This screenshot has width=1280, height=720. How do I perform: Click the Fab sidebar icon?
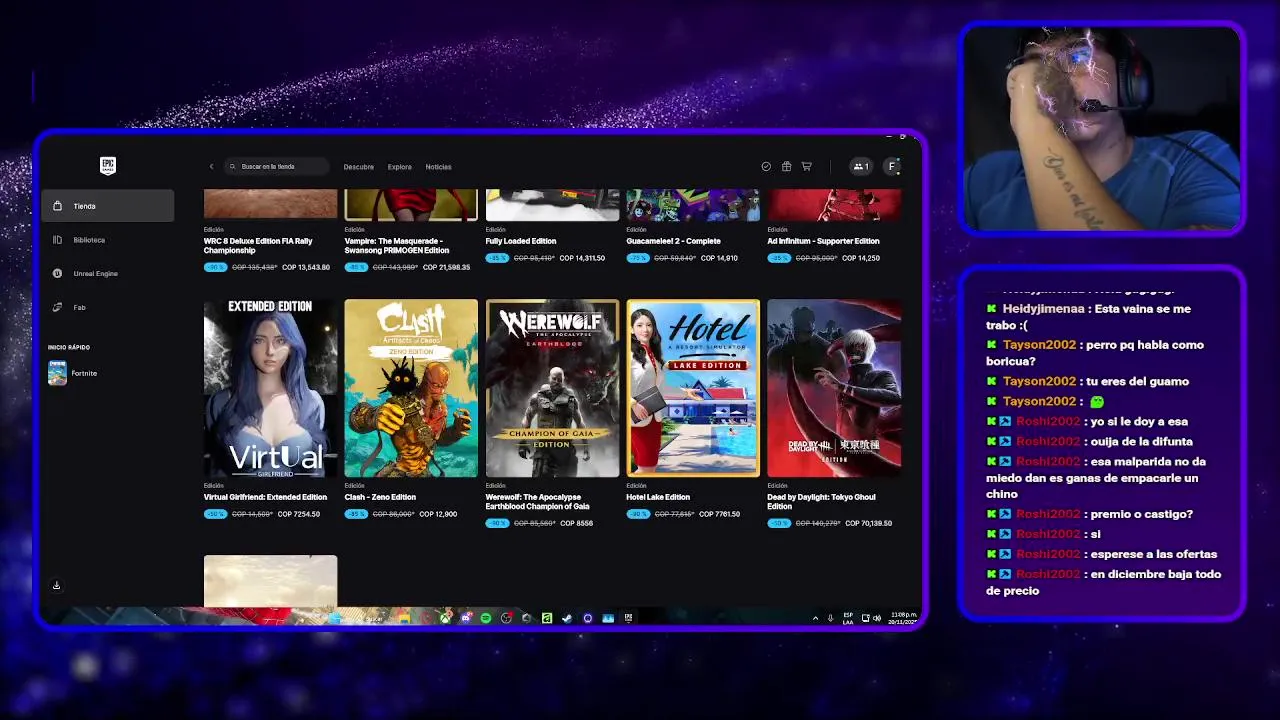57,307
